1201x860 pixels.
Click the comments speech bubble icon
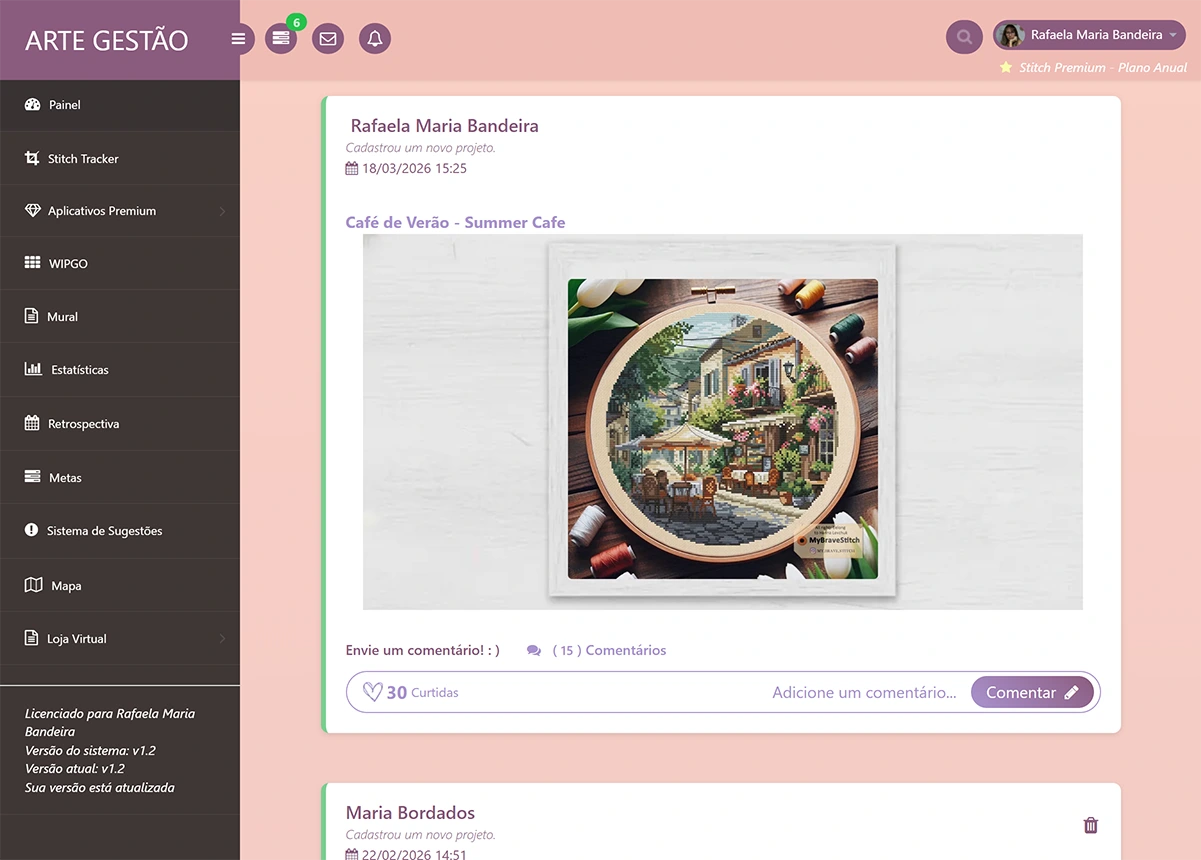(534, 651)
